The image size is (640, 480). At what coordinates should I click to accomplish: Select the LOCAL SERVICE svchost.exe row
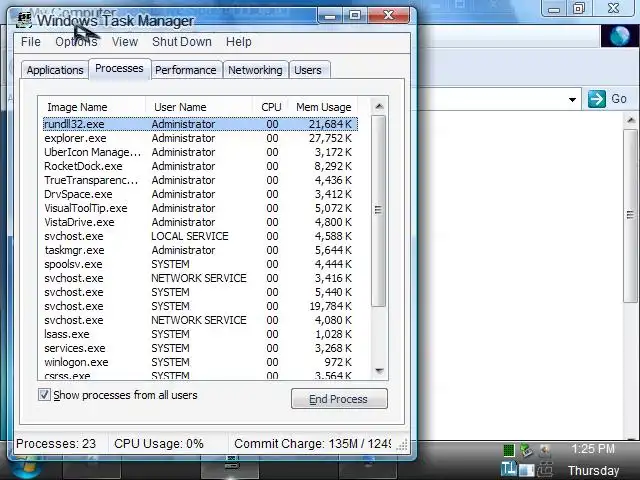(200, 236)
